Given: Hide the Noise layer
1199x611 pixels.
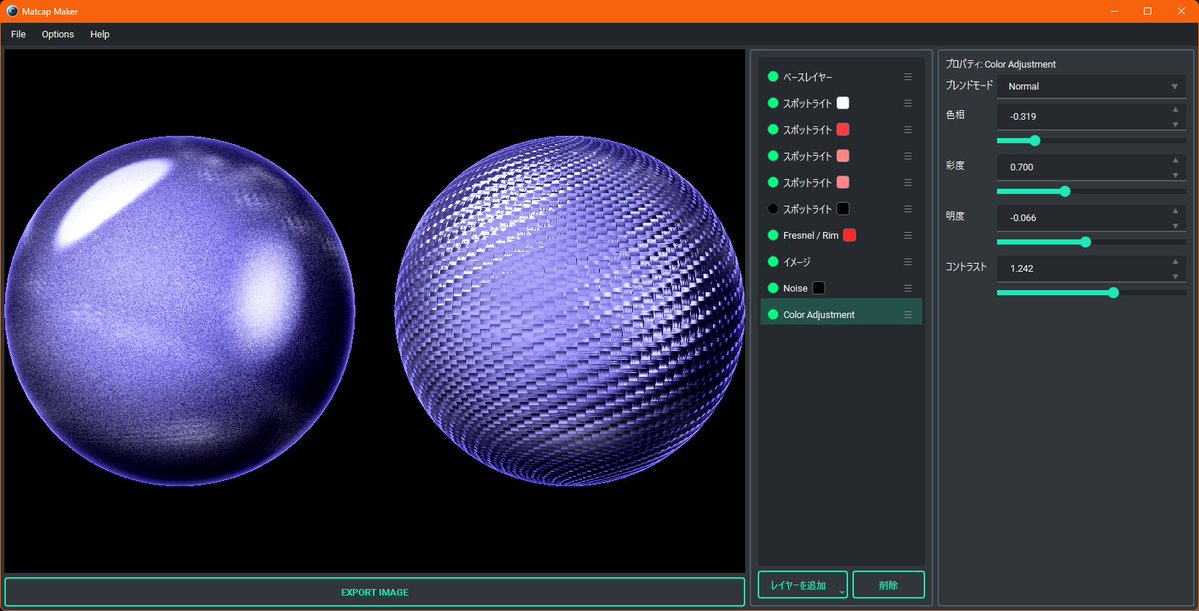Looking at the screenshot, I should point(772,288).
